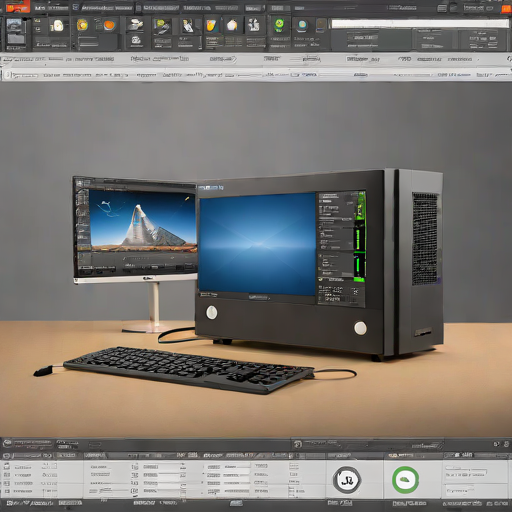512x512 pixels.
Task: Click the white input bar in the top toolbar
Action: tap(420, 23)
